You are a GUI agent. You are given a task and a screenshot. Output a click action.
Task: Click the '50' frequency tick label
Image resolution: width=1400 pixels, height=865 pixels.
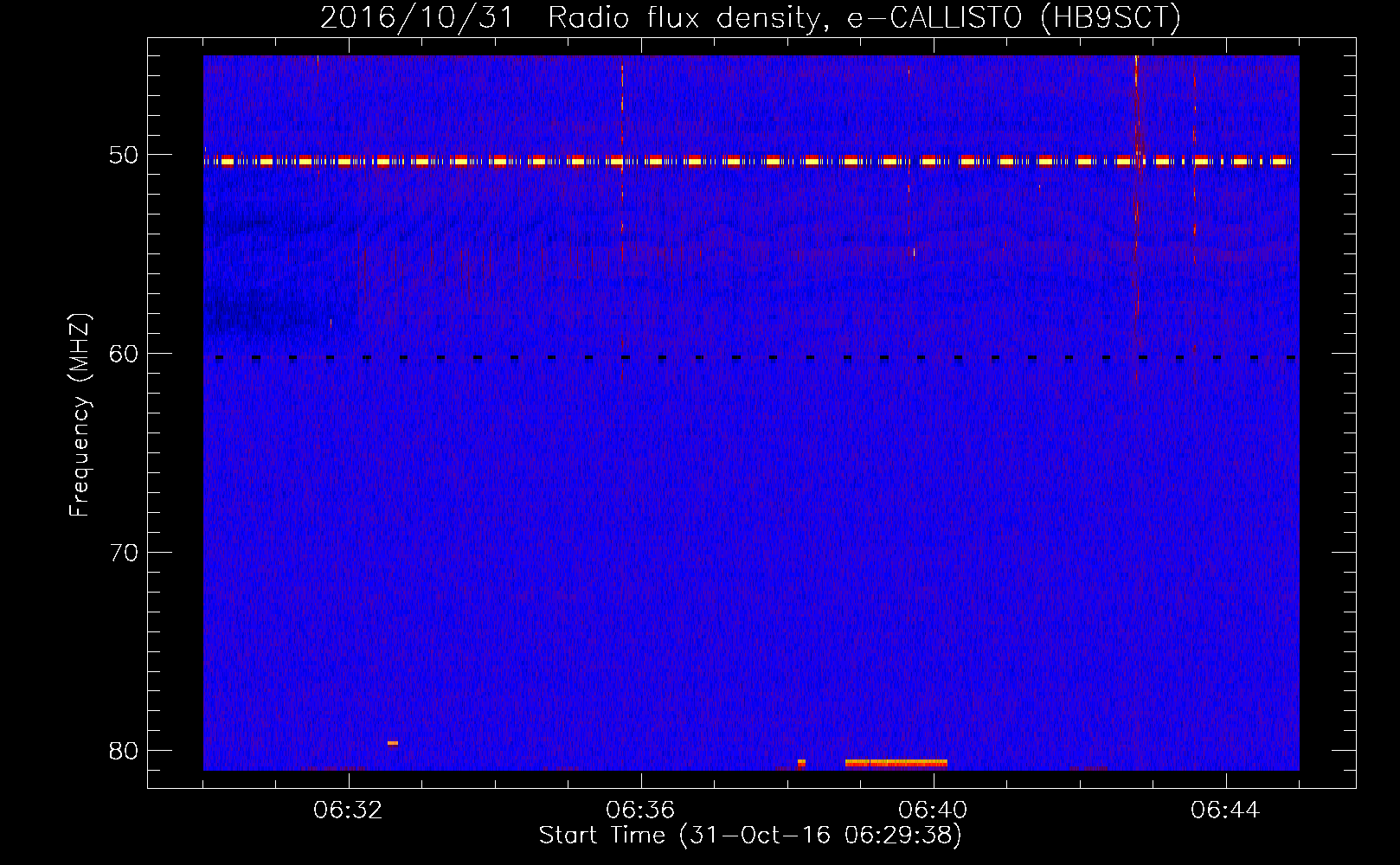(x=123, y=156)
